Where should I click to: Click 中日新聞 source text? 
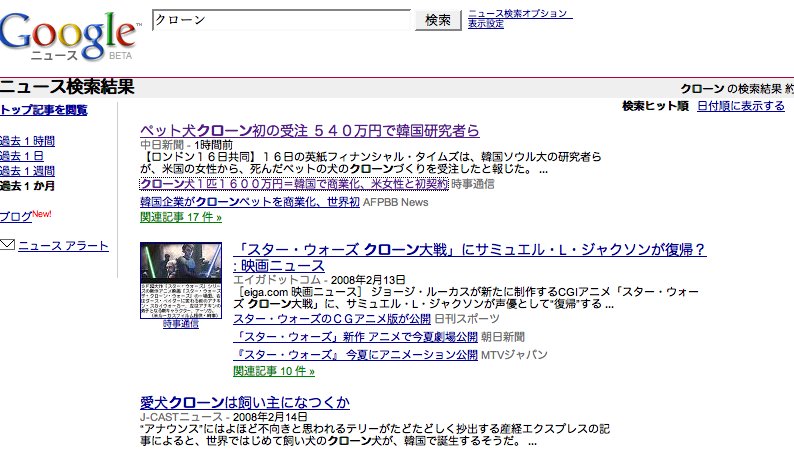click(x=162, y=145)
